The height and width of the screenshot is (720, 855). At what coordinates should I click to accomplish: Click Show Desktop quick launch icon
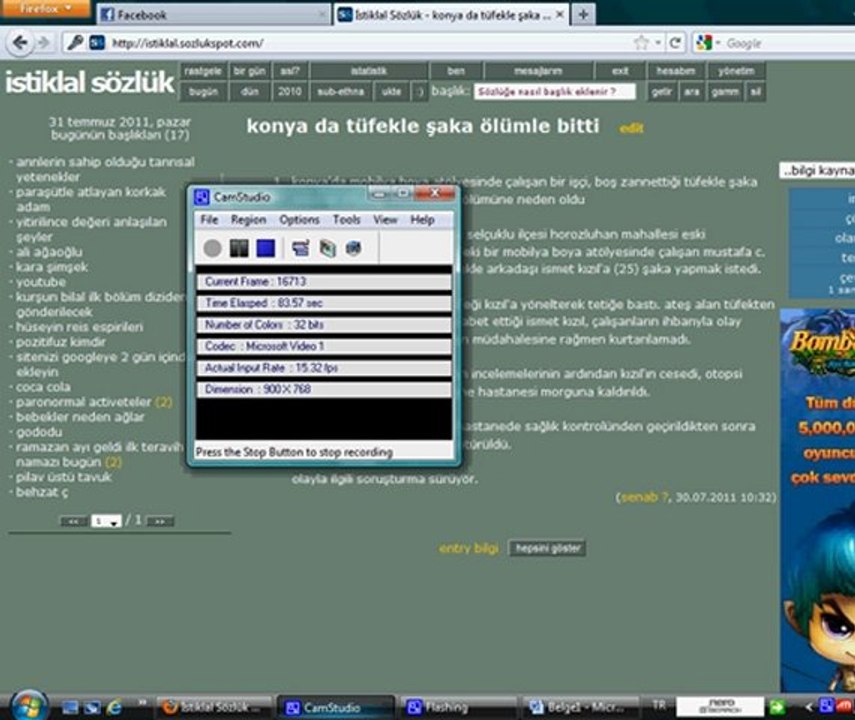70,707
